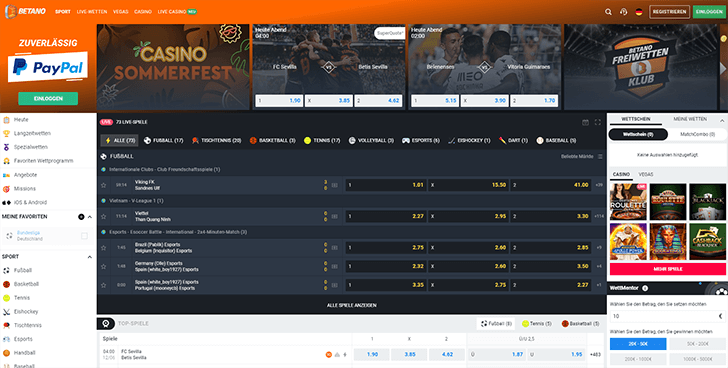Open Favoriten Wettprogramm icon in sidebar
728x368 pixels.
[6, 161]
